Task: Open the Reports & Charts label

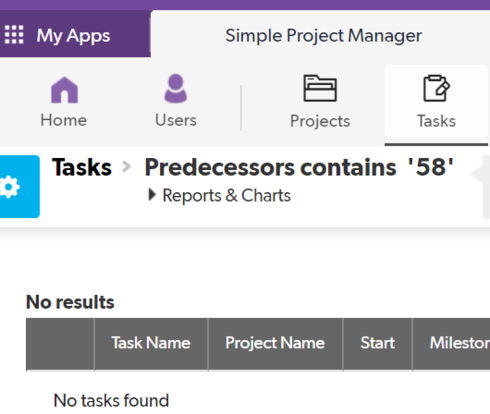Action: (227, 195)
